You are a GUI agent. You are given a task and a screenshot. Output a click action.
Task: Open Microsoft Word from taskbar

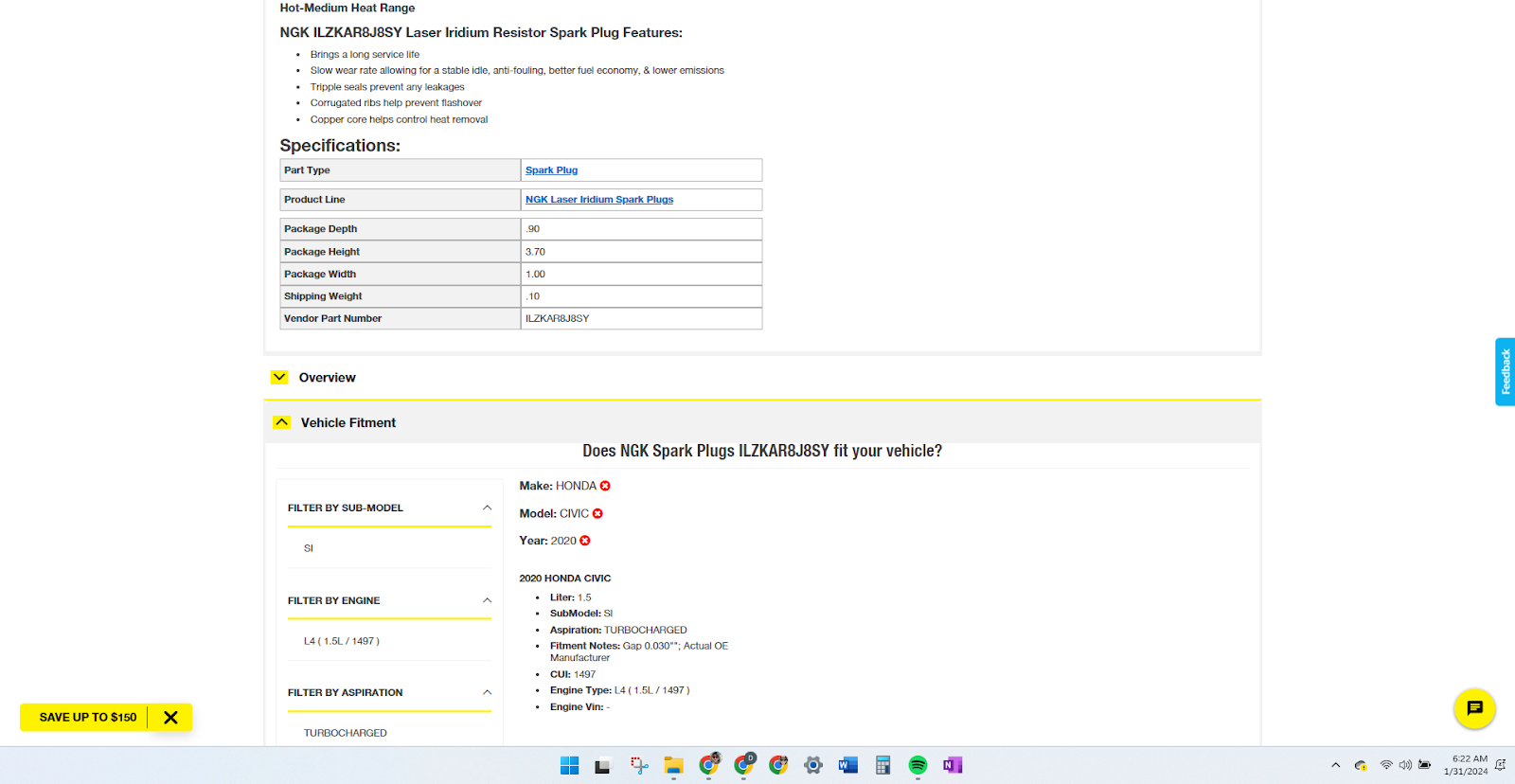tap(847, 765)
